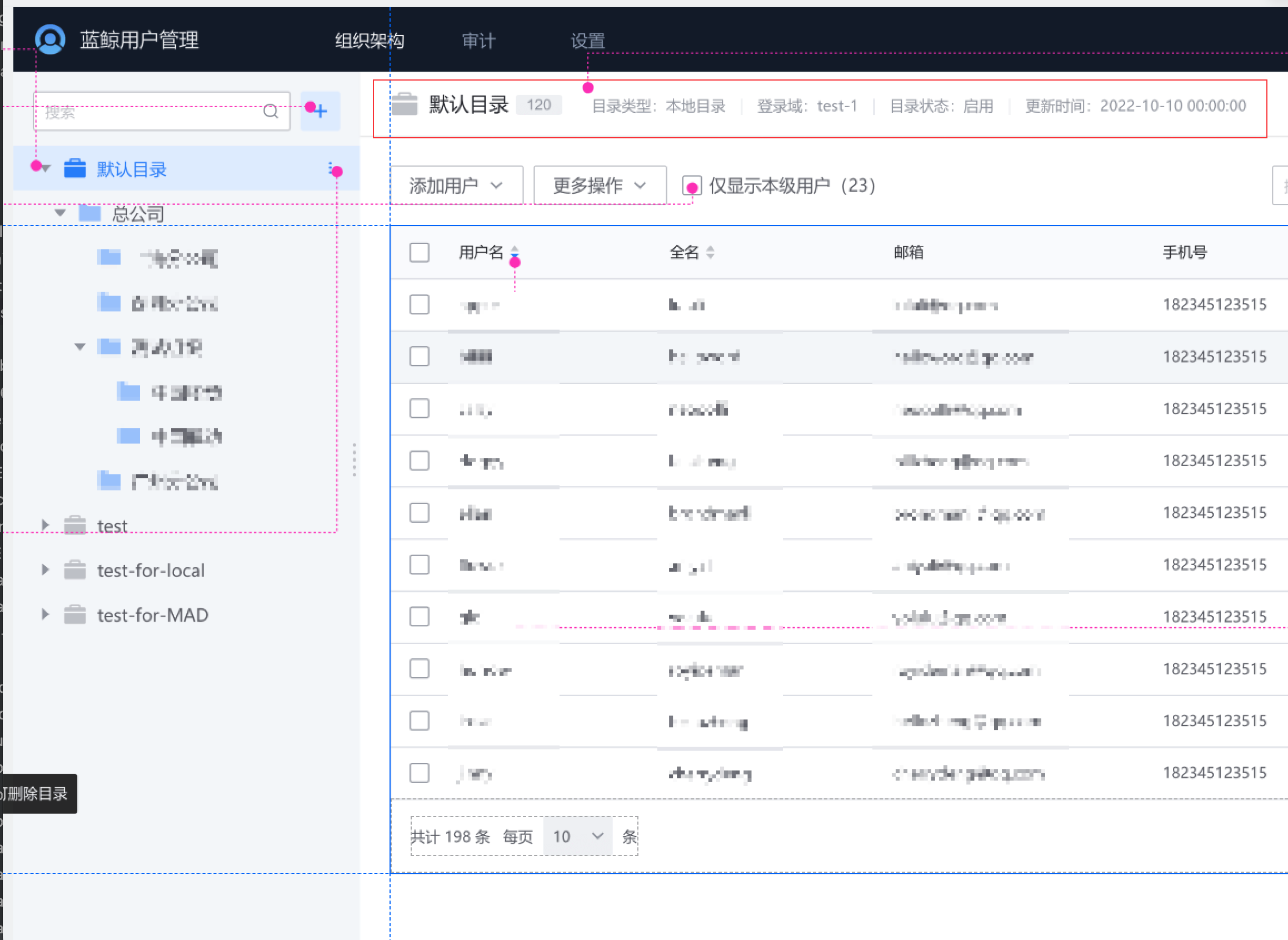The image size is (1288, 940).
Task: Click the 蓝鲸用户管理 logo icon
Action: [x=50, y=40]
